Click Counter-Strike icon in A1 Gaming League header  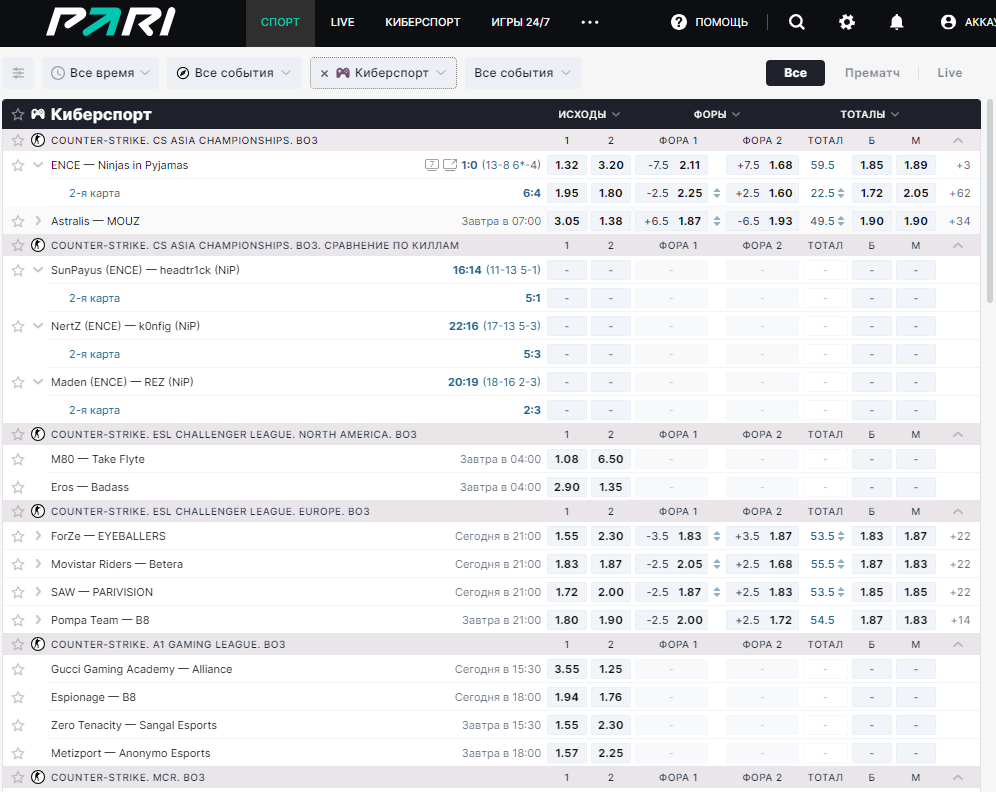[x=38, y=644]
